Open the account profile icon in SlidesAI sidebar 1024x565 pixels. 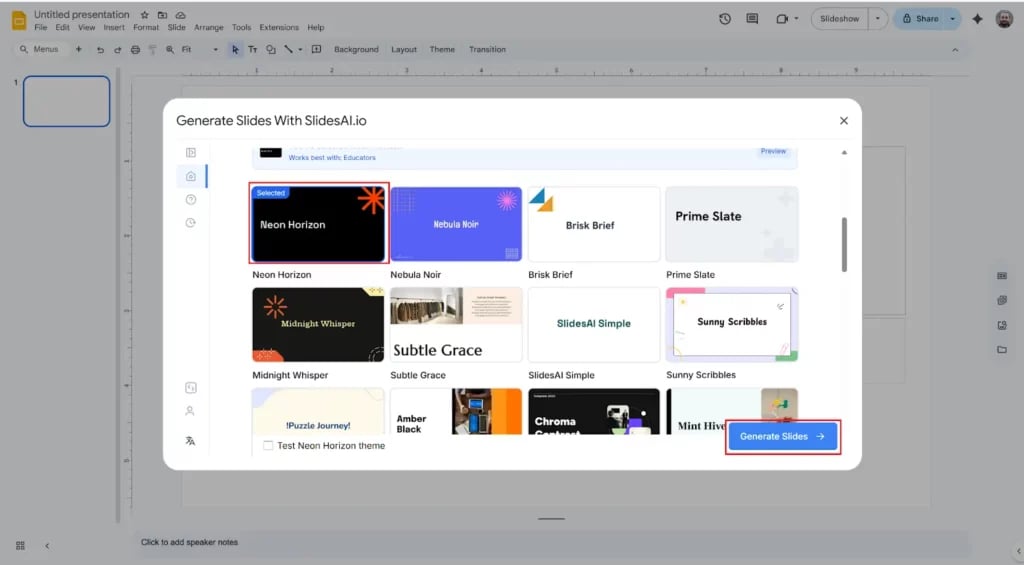coord(190,411)
